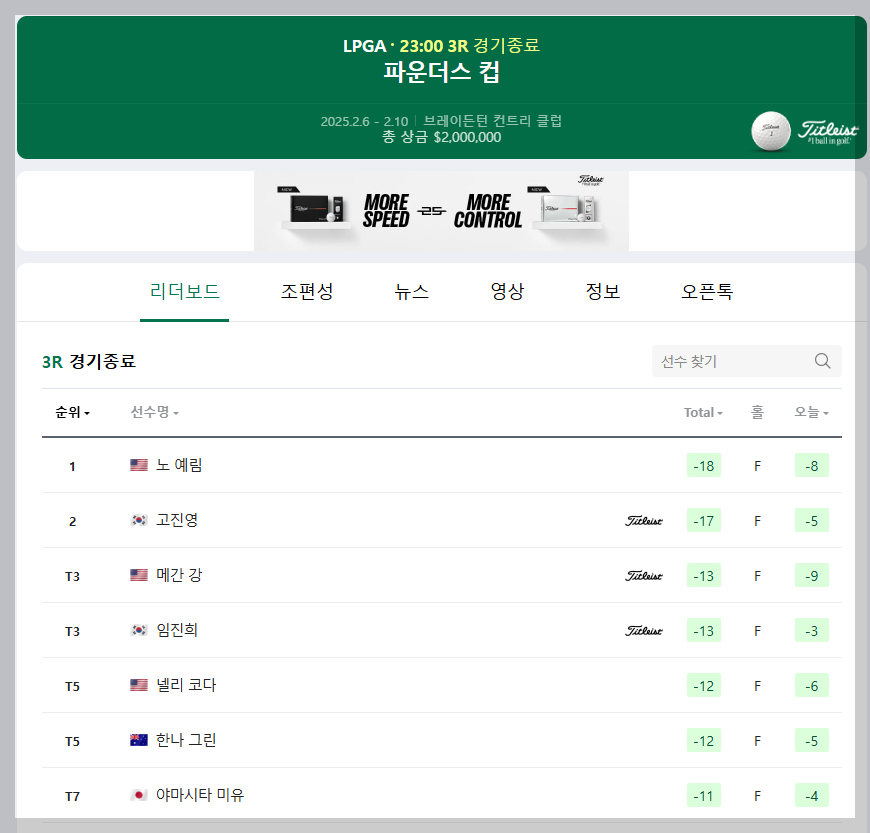Open the 뉴스 tab
Image resolution: width=870 pixels, height=833 pixels.
click(411, 291)
